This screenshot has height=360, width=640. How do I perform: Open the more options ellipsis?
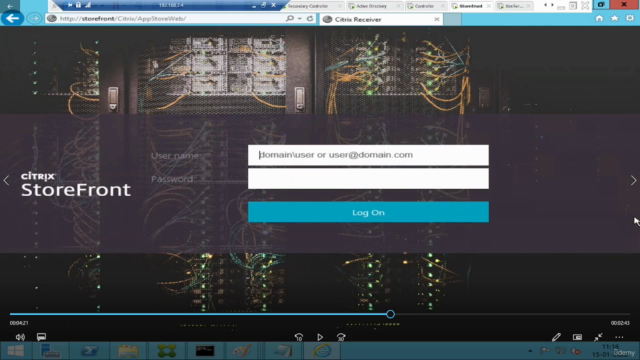[619, 337]
